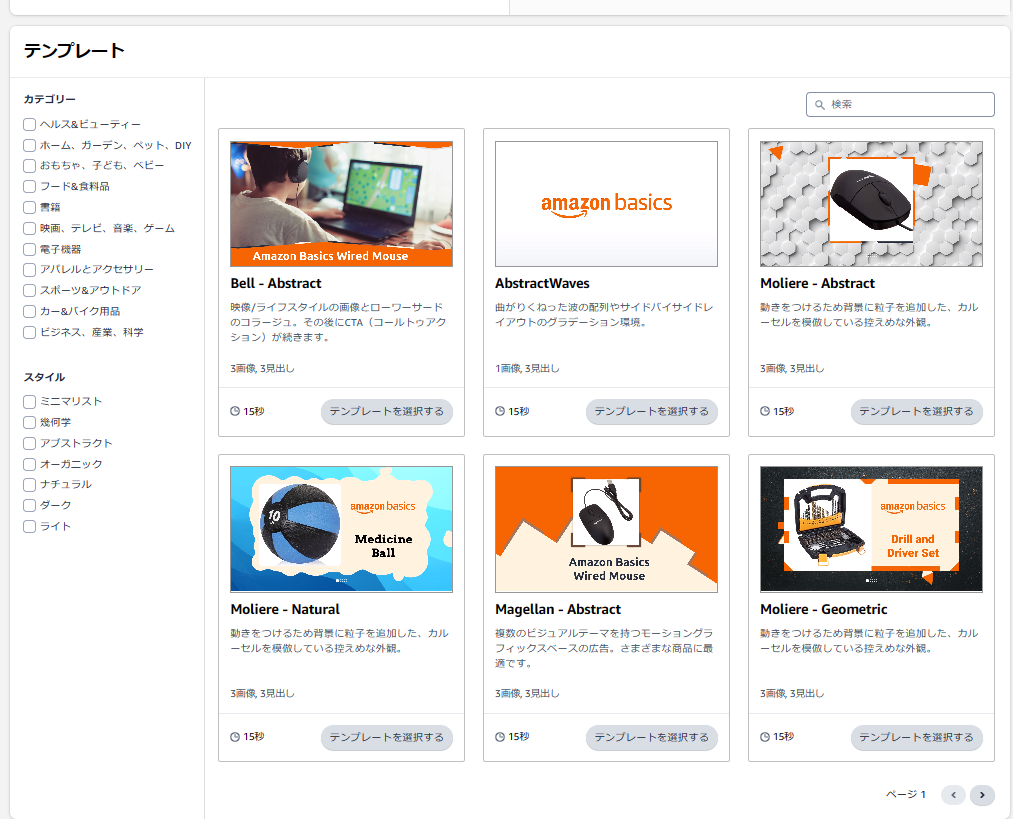The width and height of the screenshot is (1013, 819).
Task: Click clock icon on Moliere - Geometric card
Action: click(765, 737)
